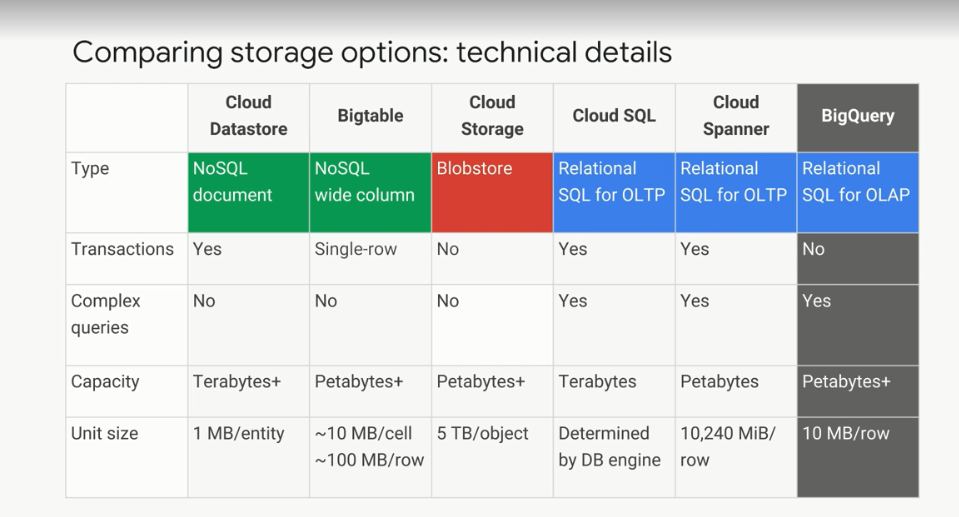Image resolution: width=959 pixels, height=517 pixels.
Task: Select the Type row label
Action: (x=90, y=169)
